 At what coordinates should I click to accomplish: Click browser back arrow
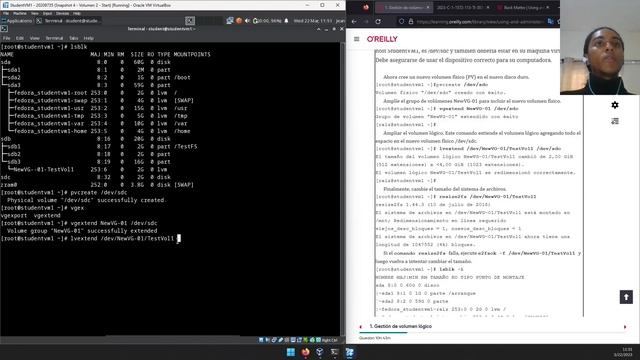click(x=354, y=21)
